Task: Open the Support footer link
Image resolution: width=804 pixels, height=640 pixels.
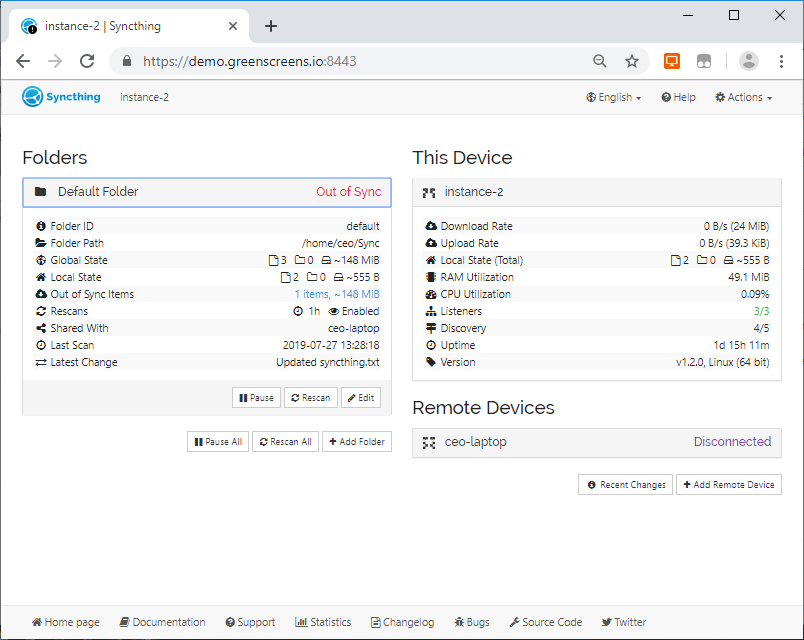Action: coord(250,622)
